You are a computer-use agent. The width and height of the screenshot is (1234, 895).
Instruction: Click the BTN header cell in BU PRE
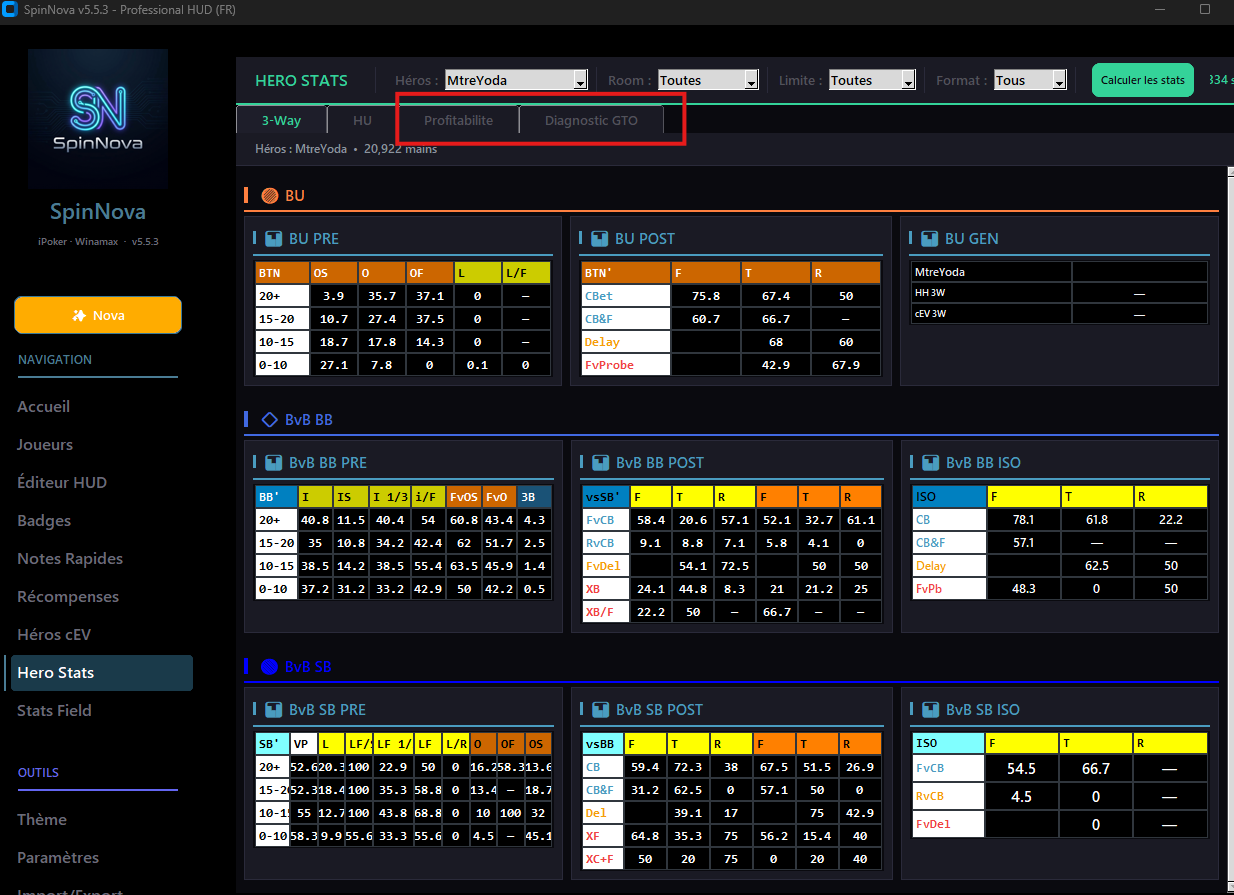(282, 272)
